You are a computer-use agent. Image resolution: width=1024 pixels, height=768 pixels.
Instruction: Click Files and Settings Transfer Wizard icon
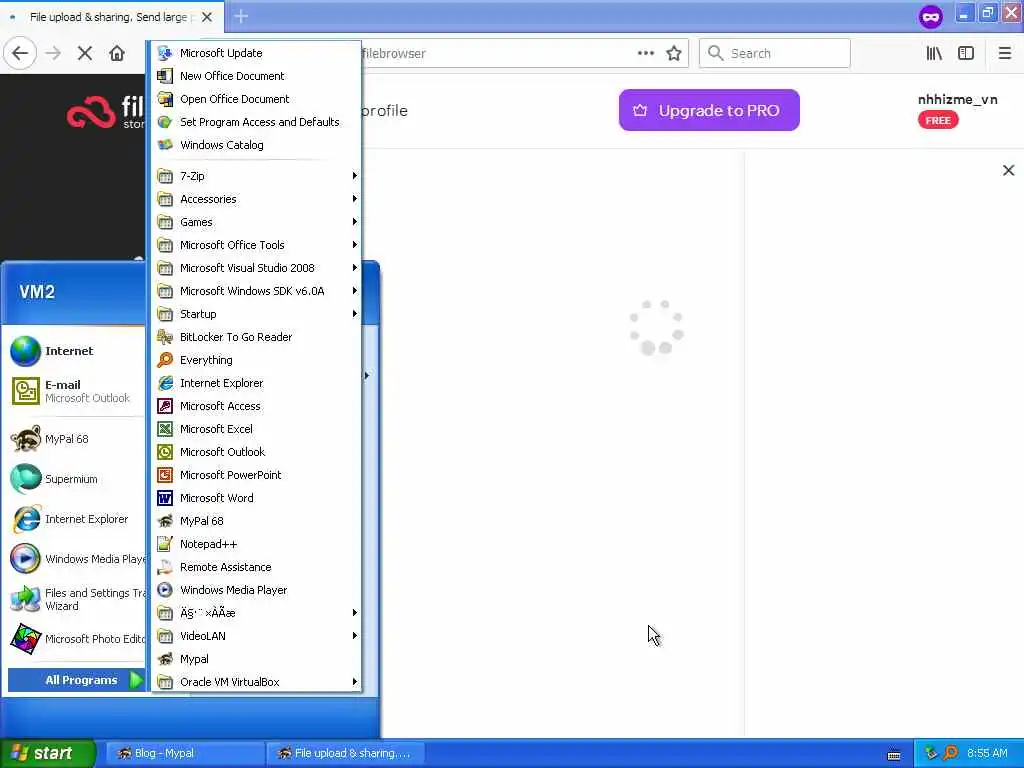25,599
